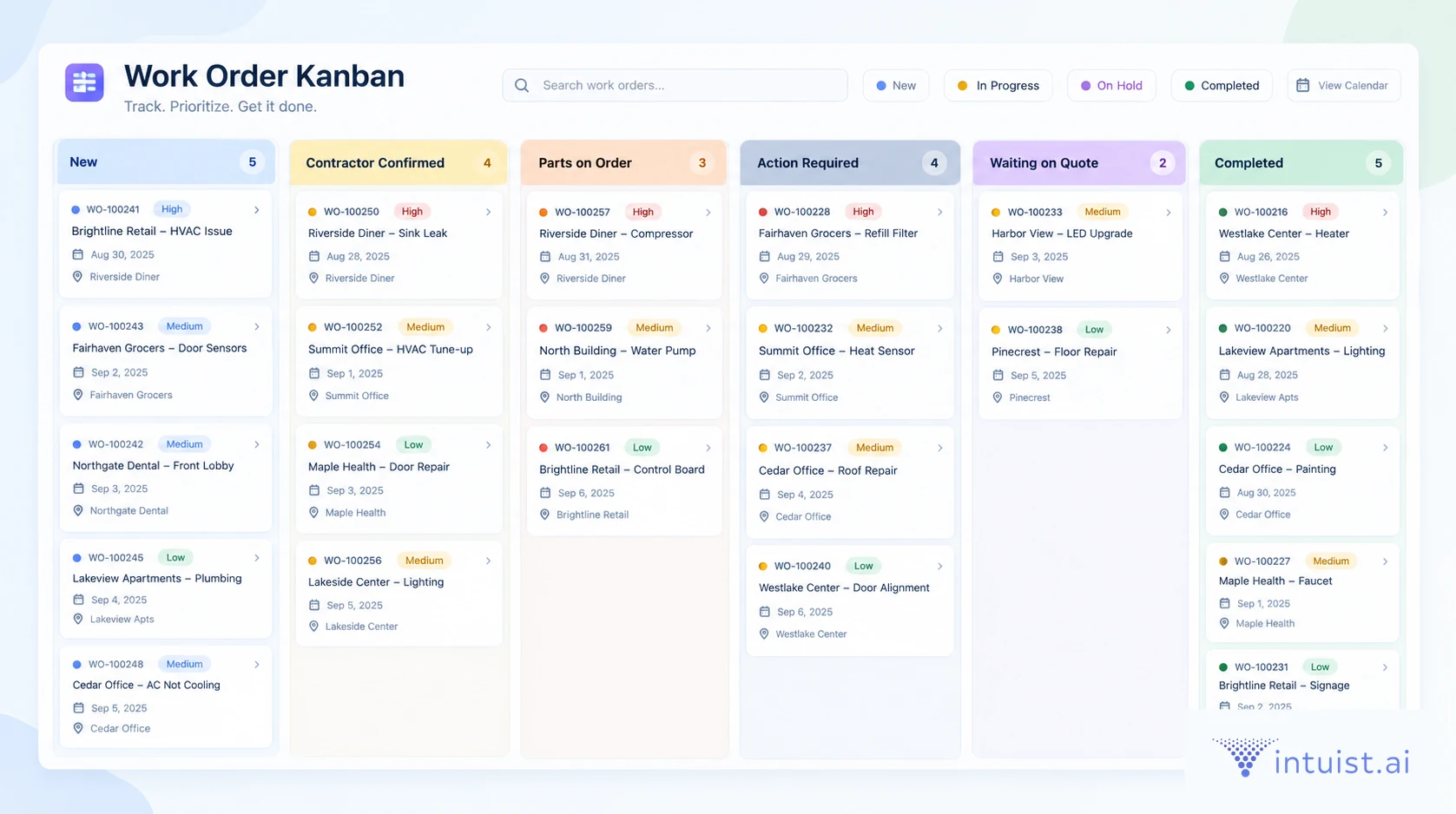Open Brightline Retail – HVAC Issue title
This screenshot has width=1456, height=814.
click(152, 231)
